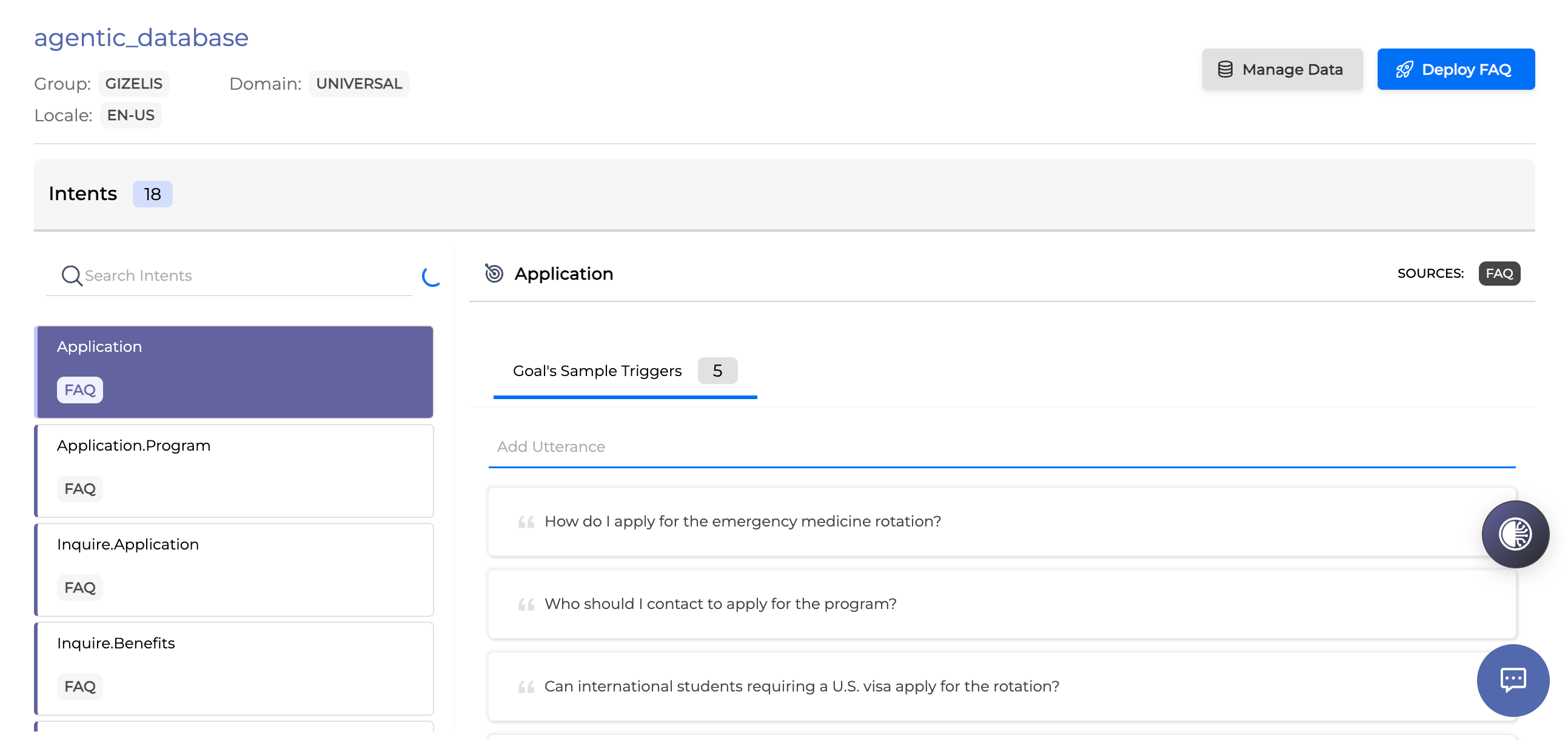Focus the Search Intents field
1568x740 pixels.
tap(244, 276)
